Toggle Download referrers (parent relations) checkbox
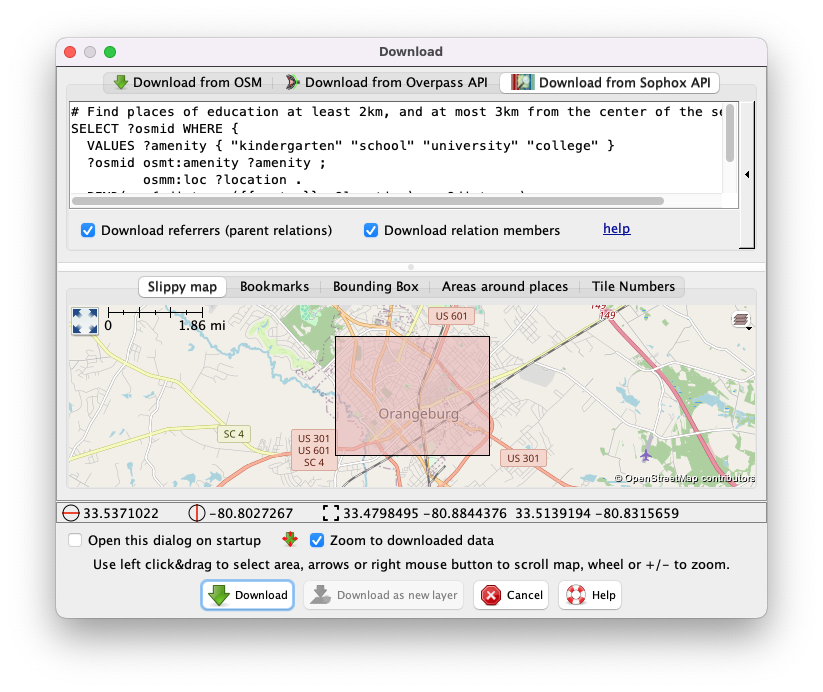This screenshot has height=692, width=823. [x=88, y=230]
